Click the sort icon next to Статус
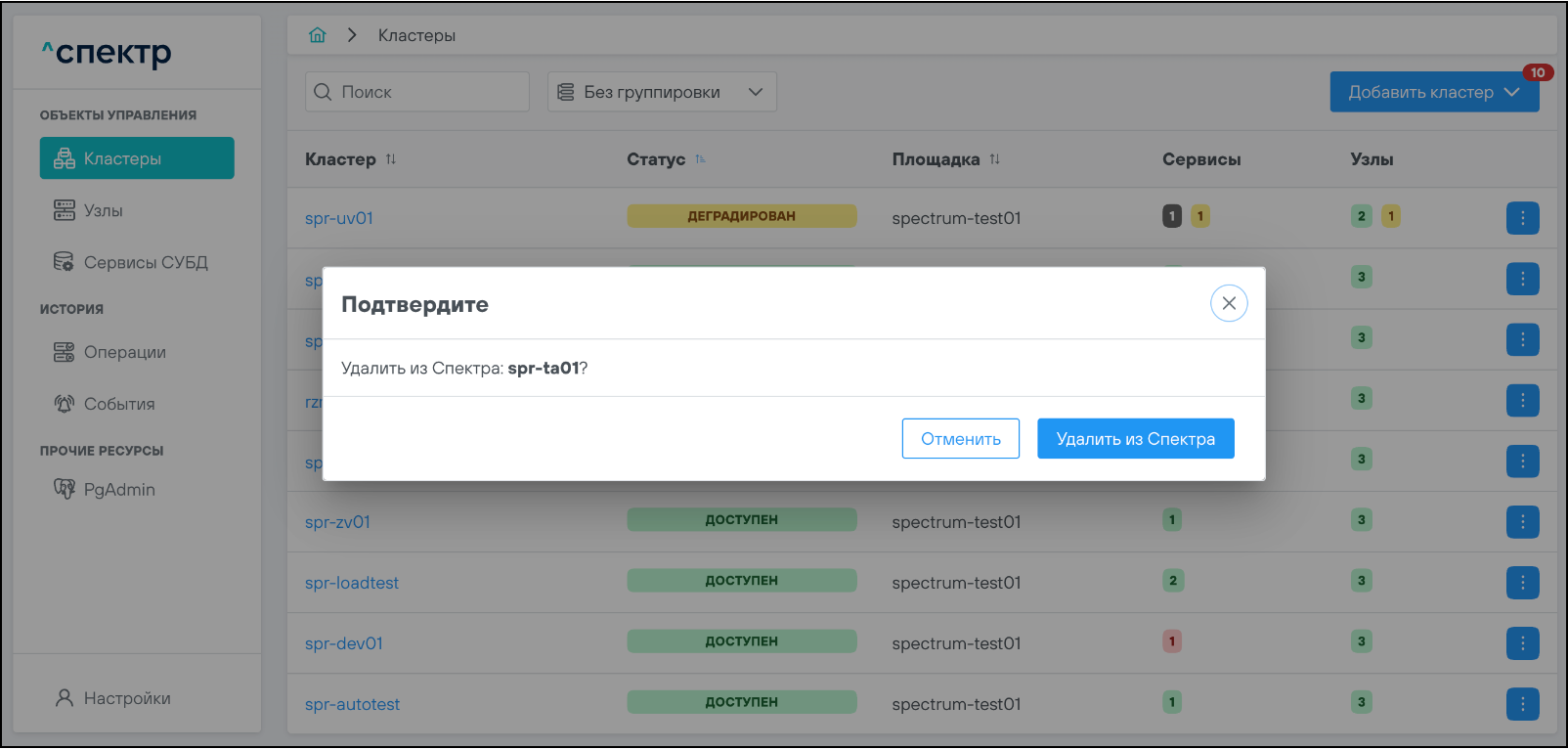Screen dimensions: 1568x749 point(700,159)
